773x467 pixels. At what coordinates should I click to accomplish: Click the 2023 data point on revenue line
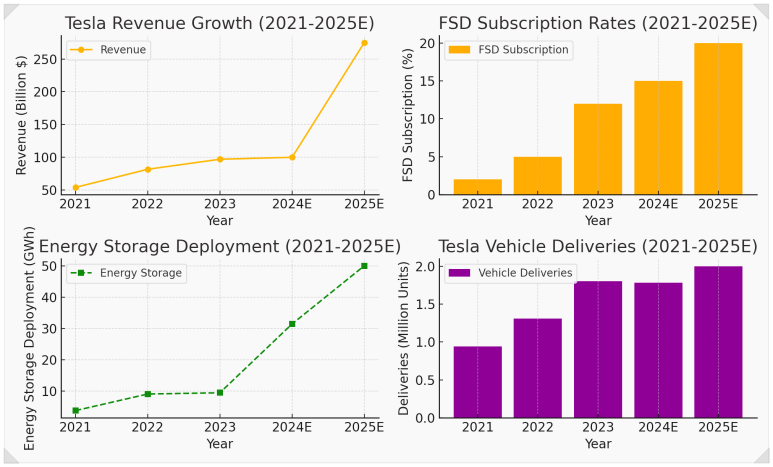220,159
